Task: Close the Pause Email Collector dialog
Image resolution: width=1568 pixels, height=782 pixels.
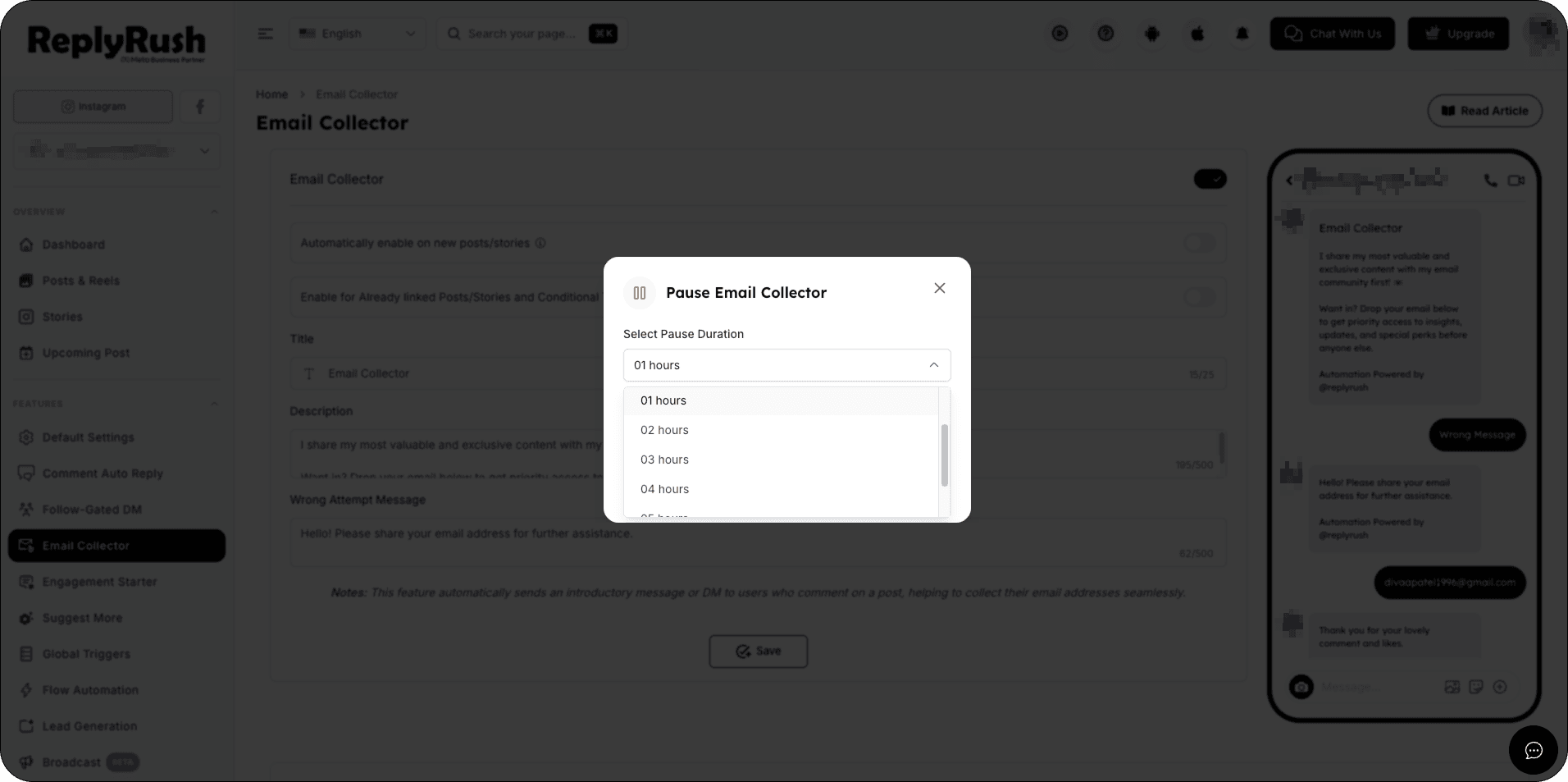Action: click(940, 288)
